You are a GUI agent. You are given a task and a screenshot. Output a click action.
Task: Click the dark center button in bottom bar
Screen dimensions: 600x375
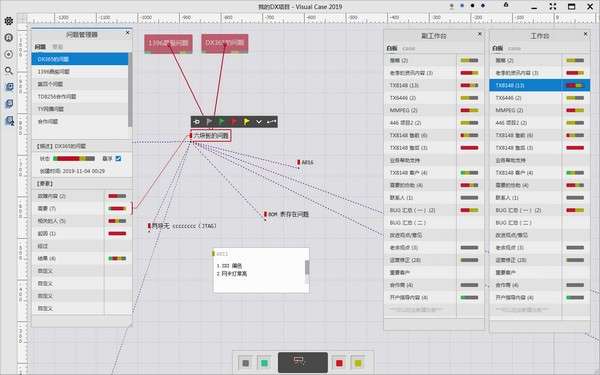(303, 362)
